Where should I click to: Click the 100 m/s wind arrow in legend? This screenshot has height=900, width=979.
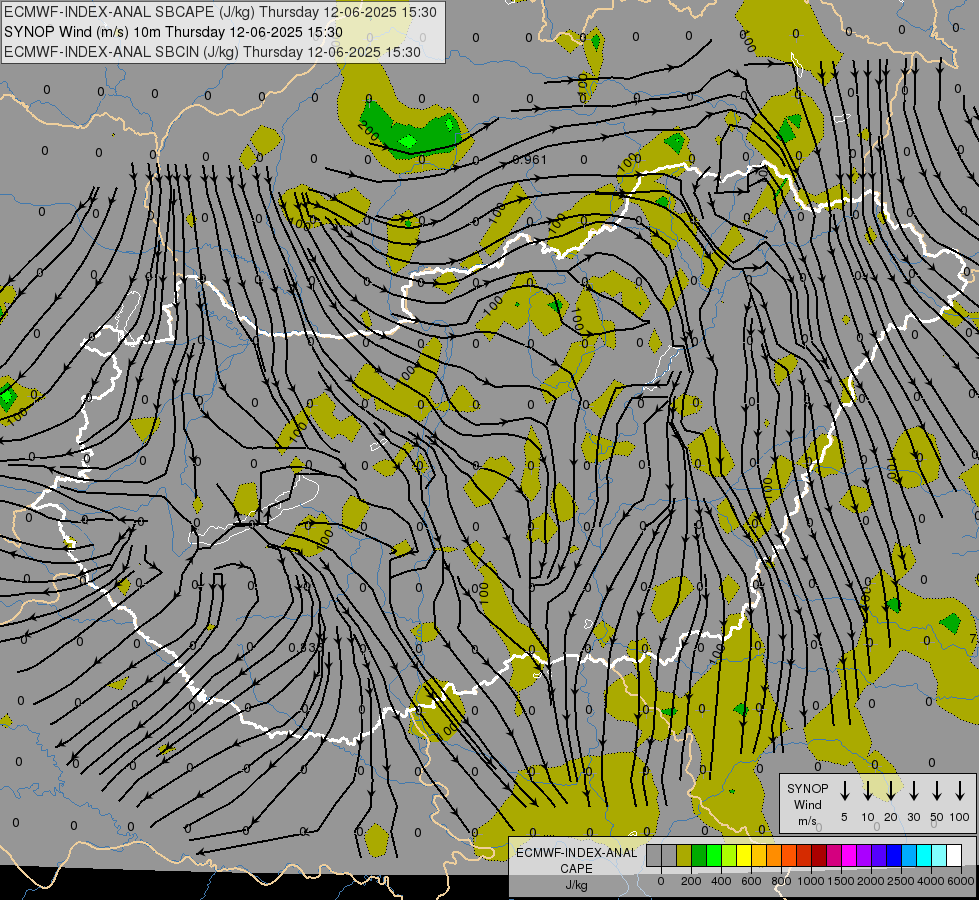[960, 791]
